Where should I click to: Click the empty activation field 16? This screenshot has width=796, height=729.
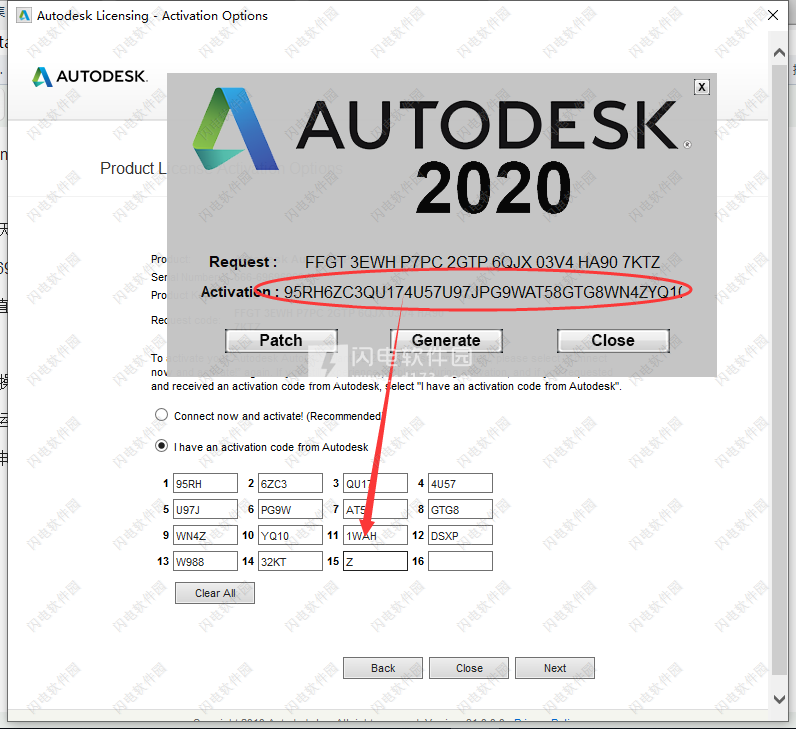460,561
